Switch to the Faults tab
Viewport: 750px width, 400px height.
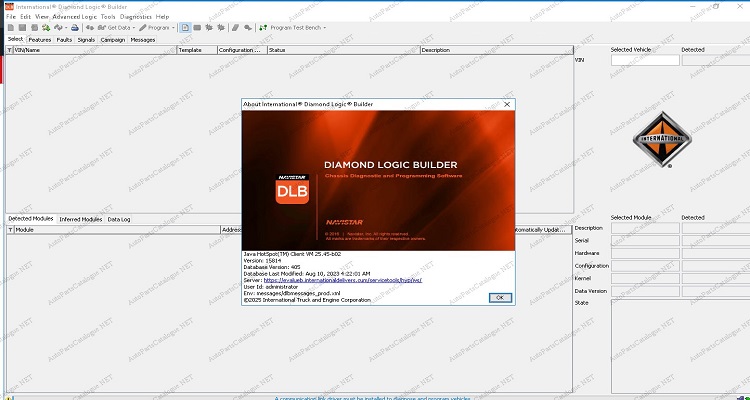(63, 40)
